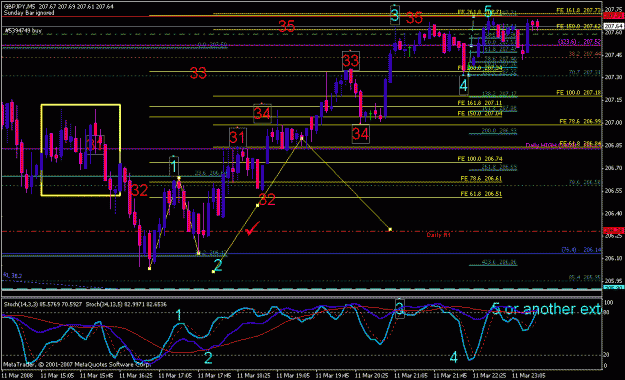Click the white 207.64 current price tag
625x380 pixels.
click(613, 27)
